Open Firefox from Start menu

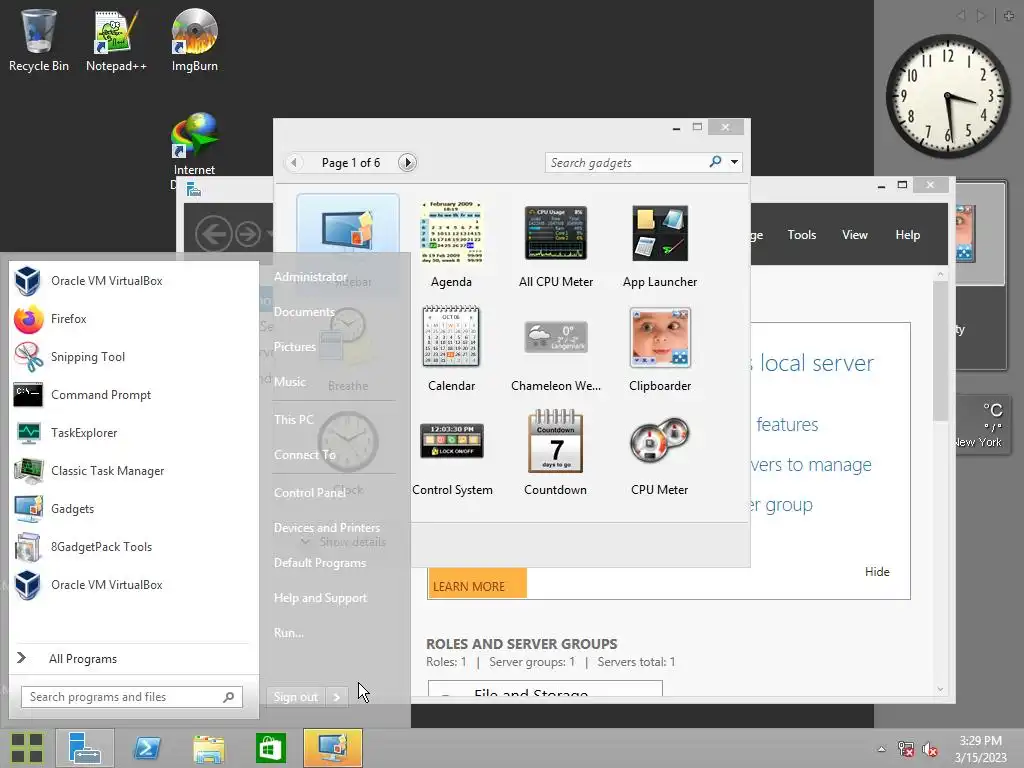pos(134,319)
